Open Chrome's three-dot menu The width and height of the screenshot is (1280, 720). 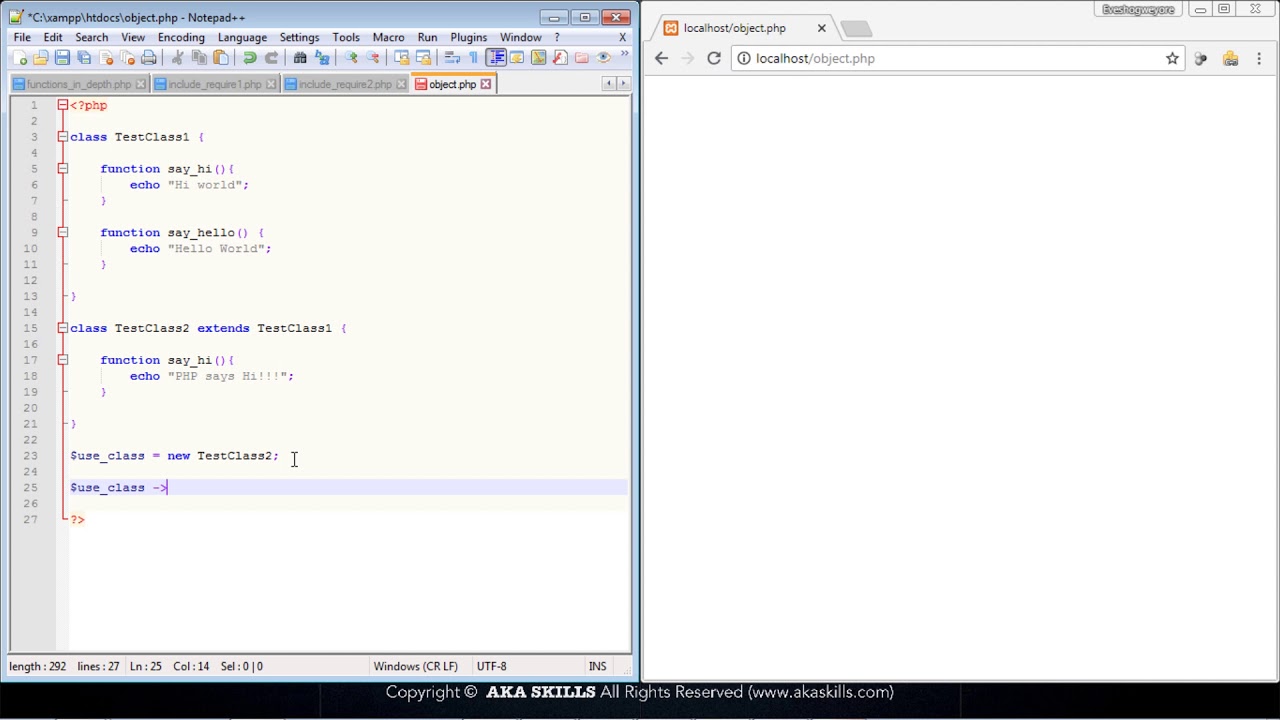coord(1259,58)
